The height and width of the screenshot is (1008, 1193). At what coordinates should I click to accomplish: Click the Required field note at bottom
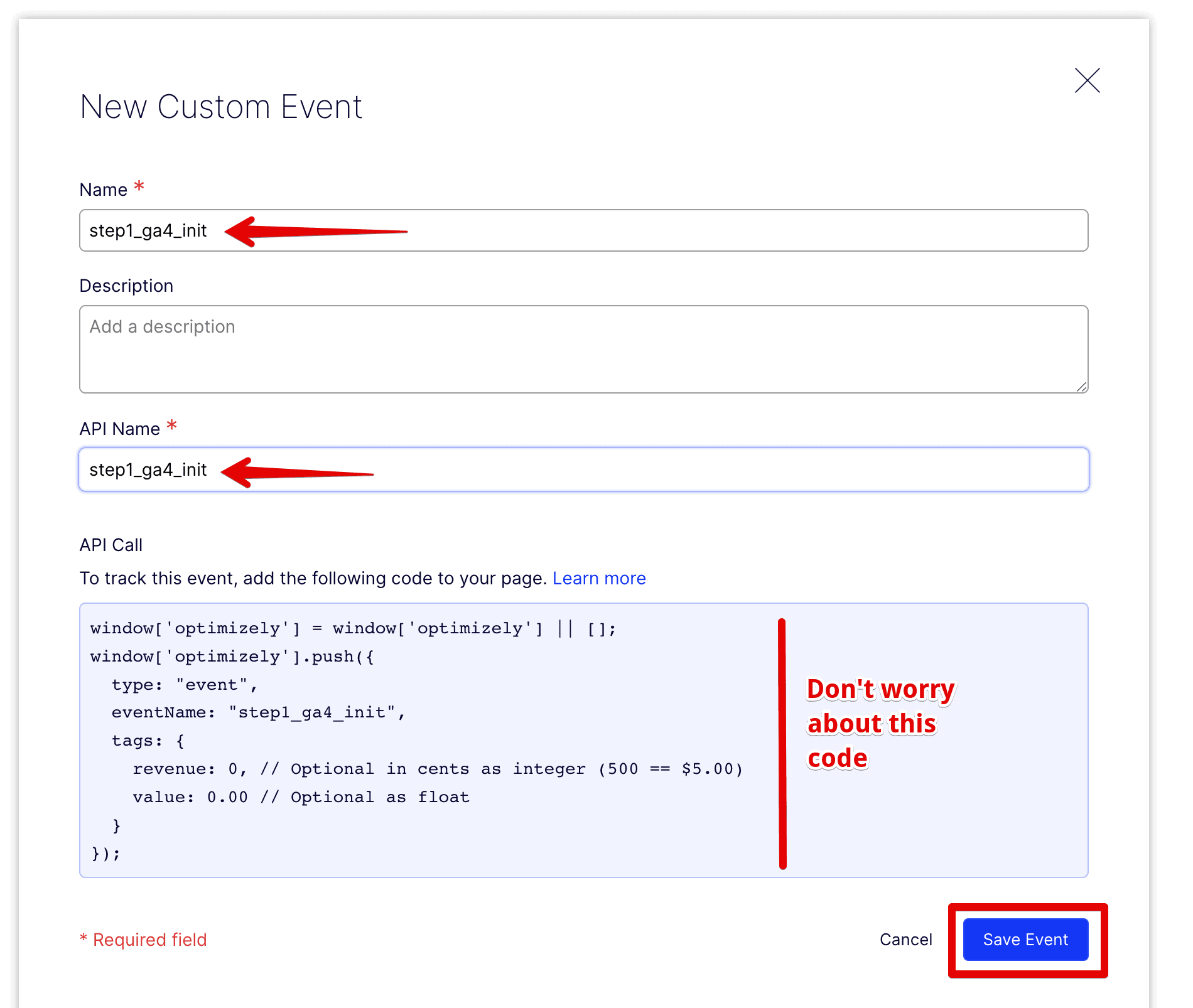143,940
